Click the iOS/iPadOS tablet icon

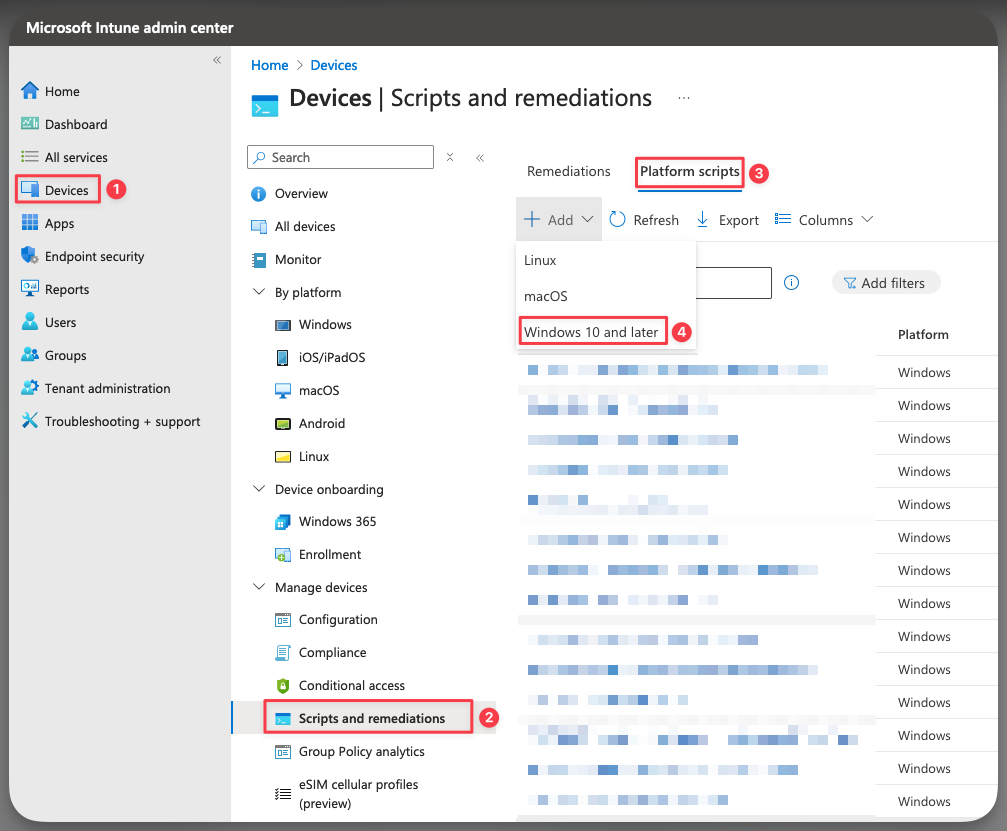tap(283, 358)
